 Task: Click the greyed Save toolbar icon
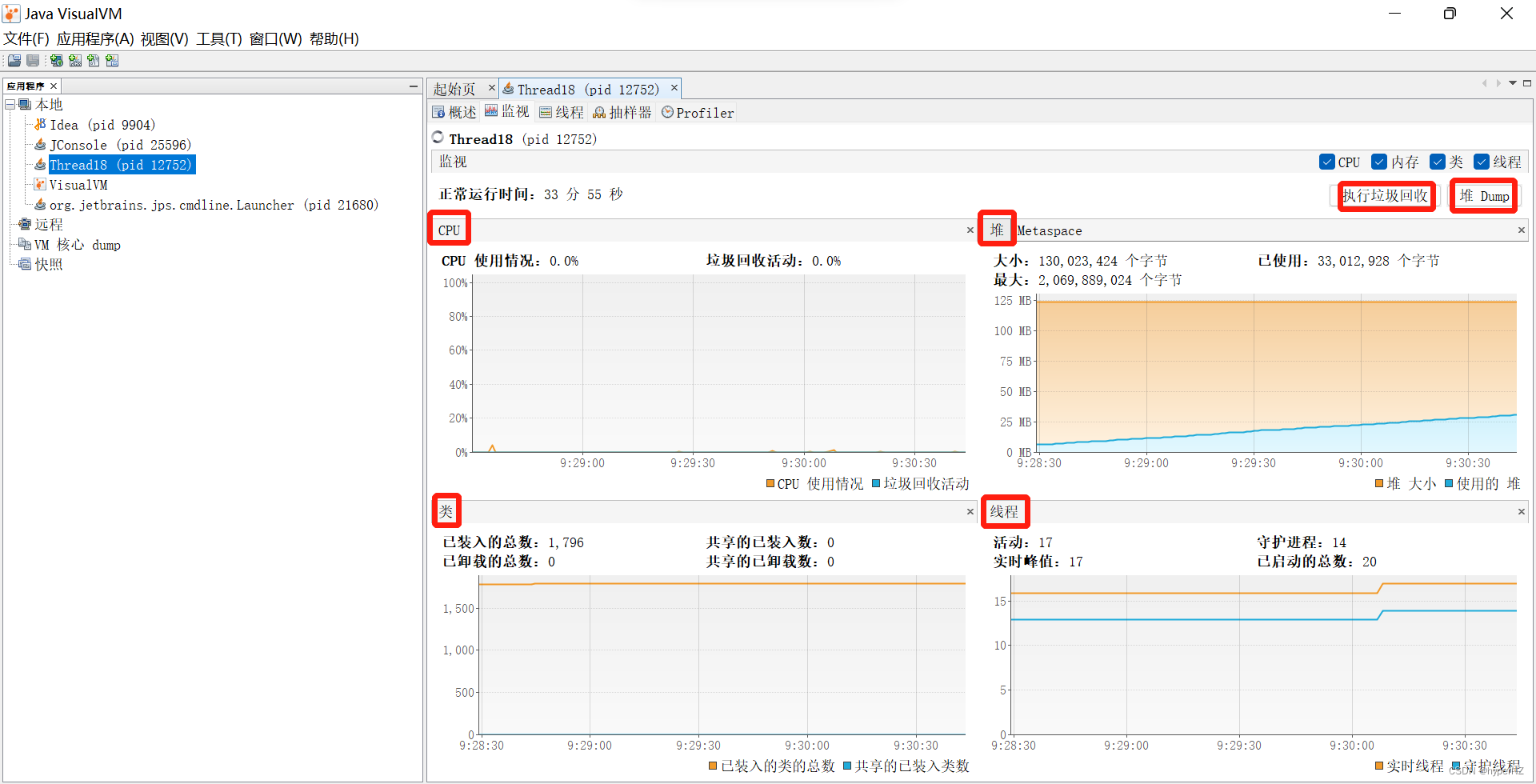pos(33,61)
